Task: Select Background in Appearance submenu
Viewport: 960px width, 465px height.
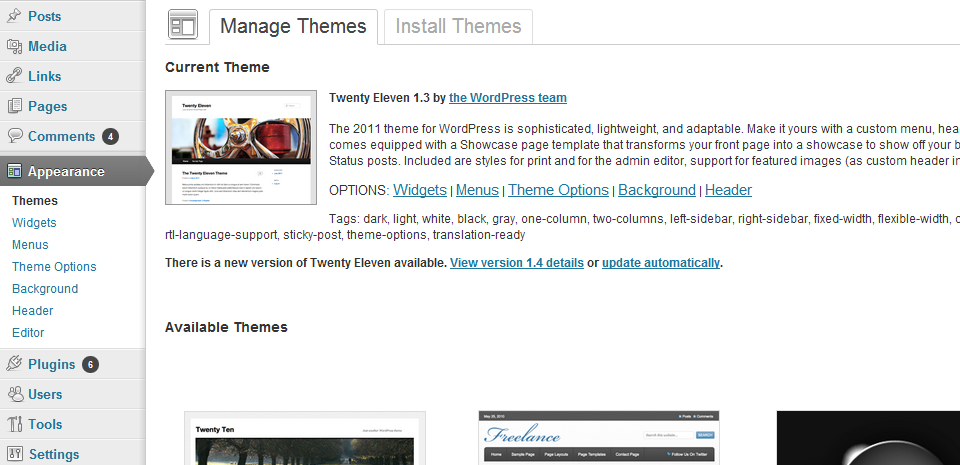Action: tap(45, 289)
